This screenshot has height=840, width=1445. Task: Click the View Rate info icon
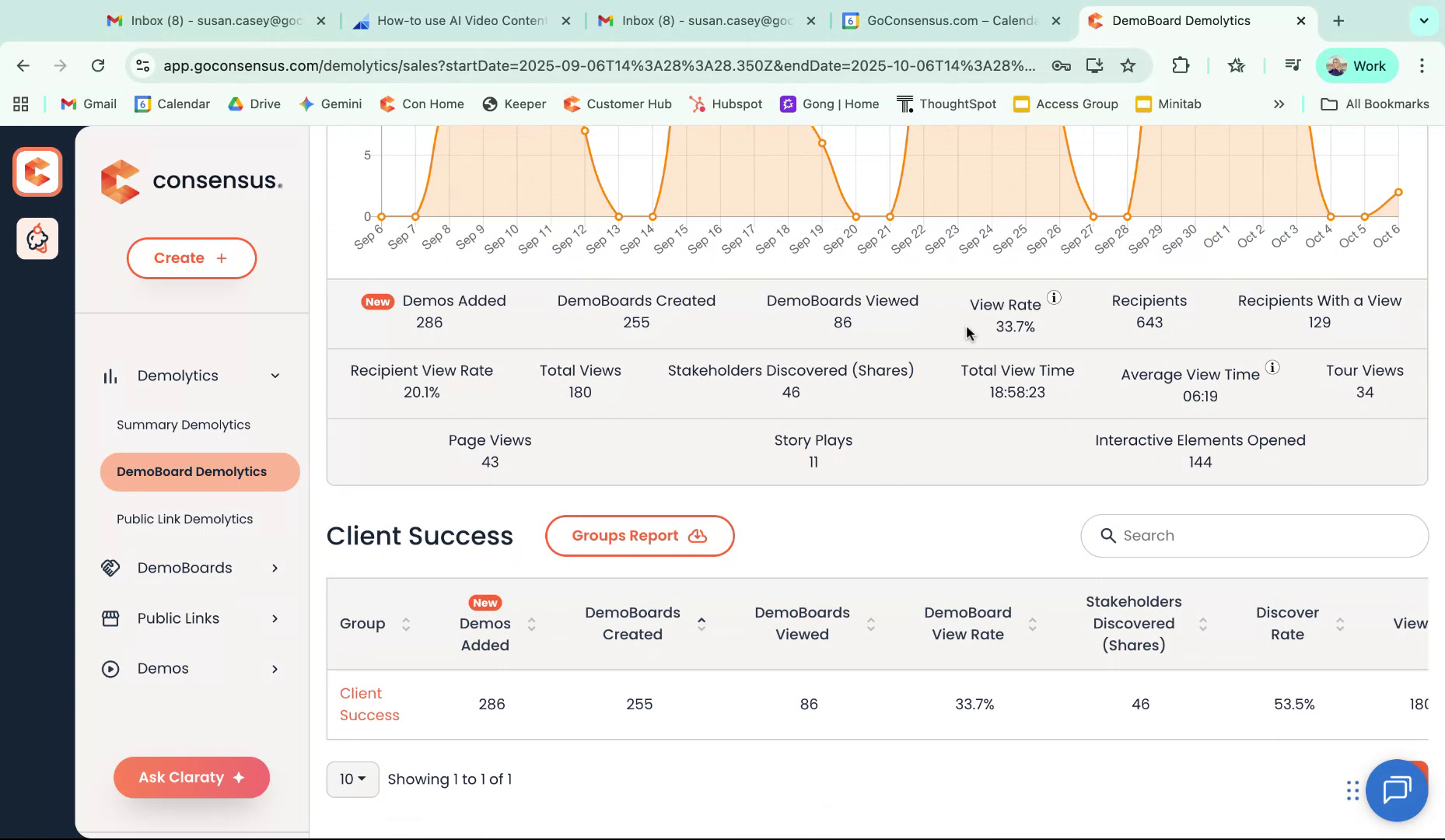(1054, 297)
